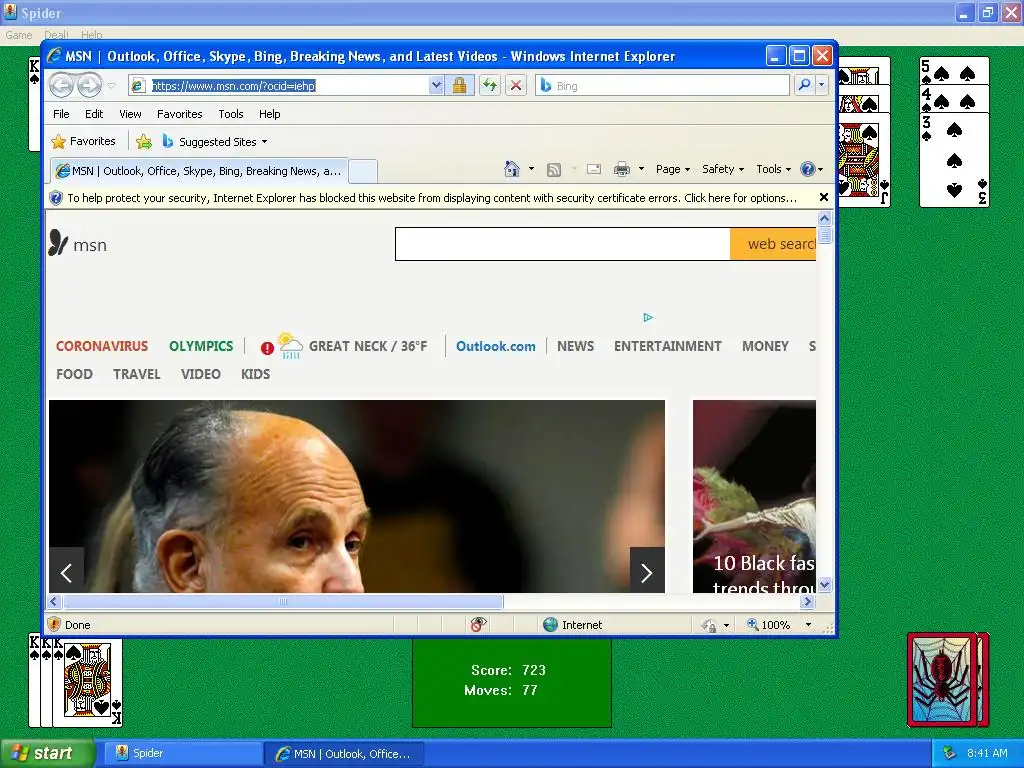
Task: Click the Bing search box in toolbar
Action: (x=663, y=86)
